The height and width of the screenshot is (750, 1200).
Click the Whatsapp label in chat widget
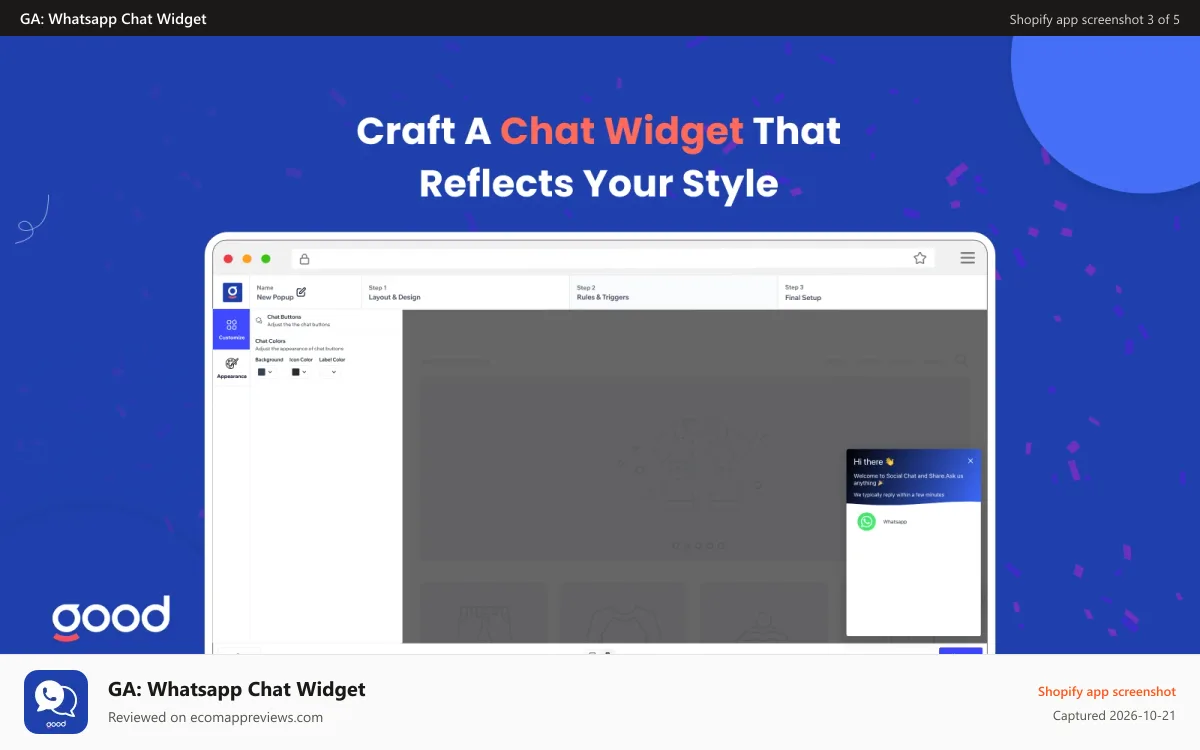[895, 522]
